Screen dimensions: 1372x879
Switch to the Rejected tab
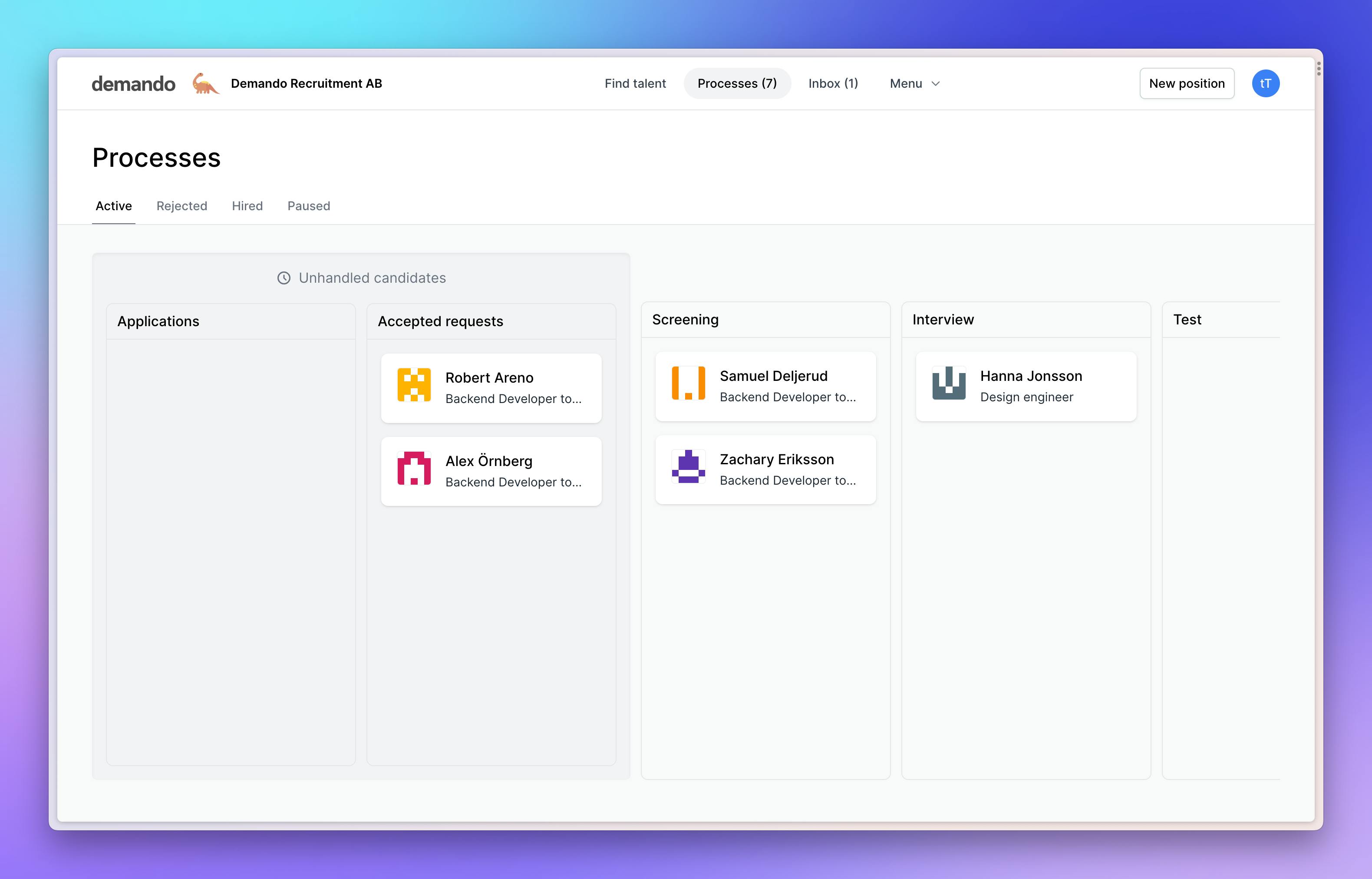click(181, 206)
